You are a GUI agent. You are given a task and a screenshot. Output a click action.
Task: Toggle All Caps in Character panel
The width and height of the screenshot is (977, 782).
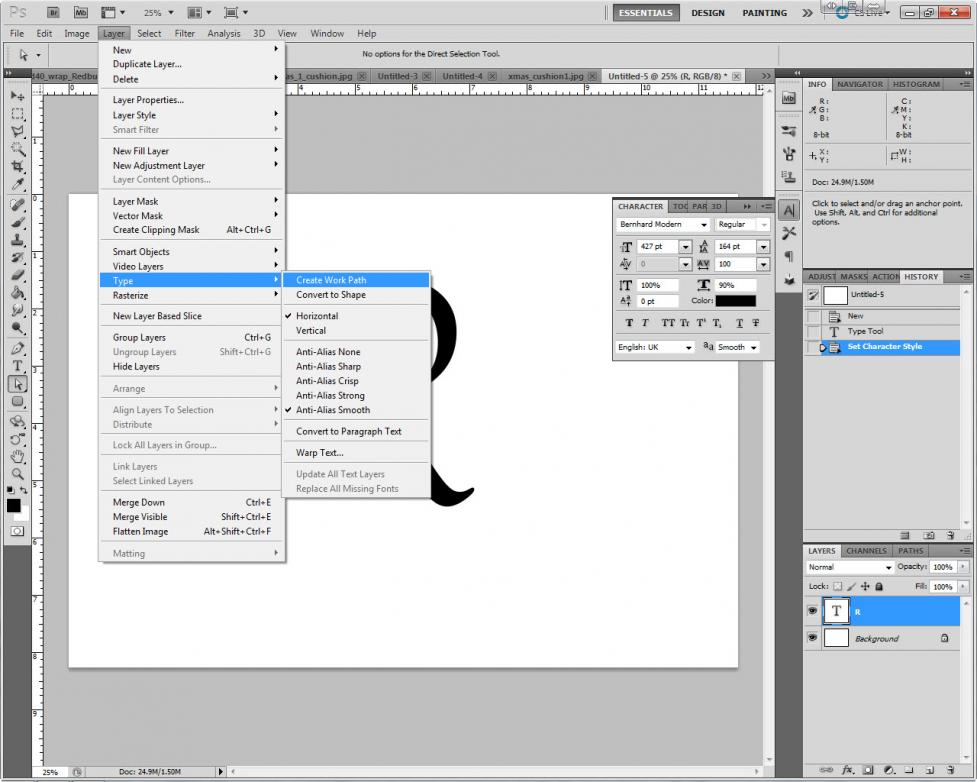tap(668, 323)
